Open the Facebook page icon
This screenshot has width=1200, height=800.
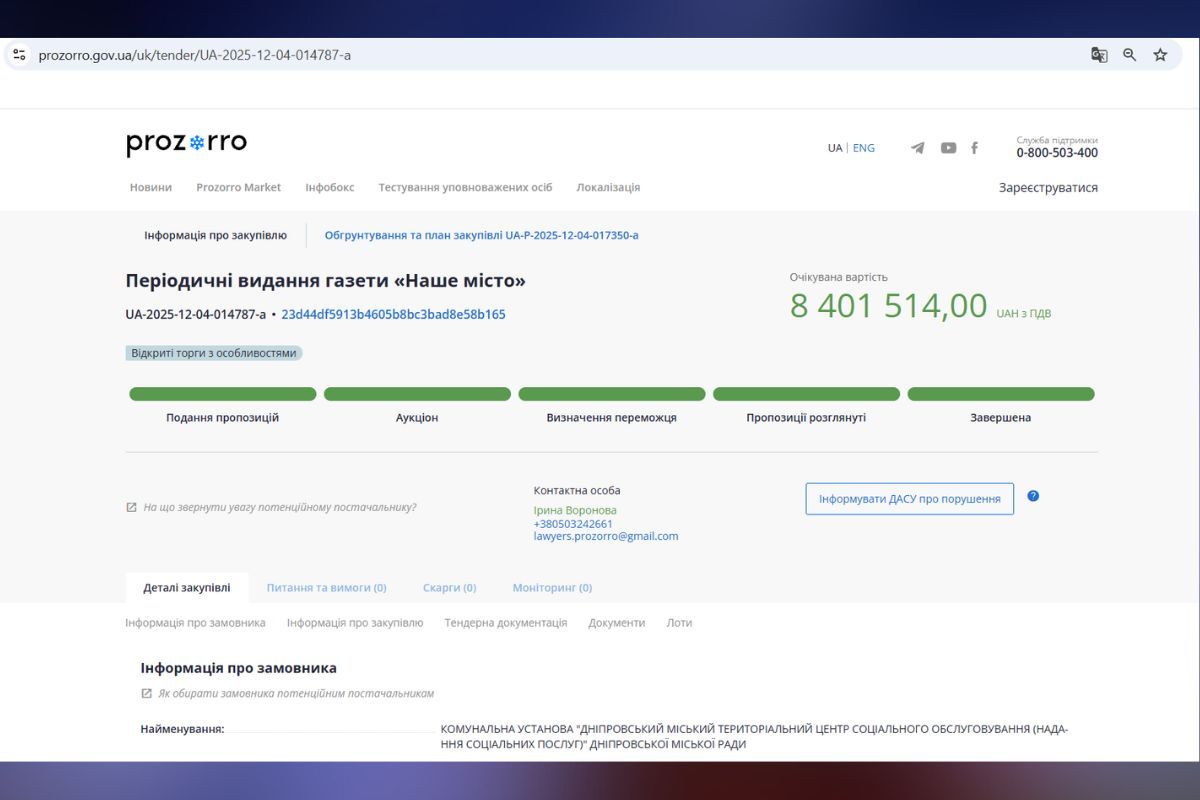click(x=974, y=148)
